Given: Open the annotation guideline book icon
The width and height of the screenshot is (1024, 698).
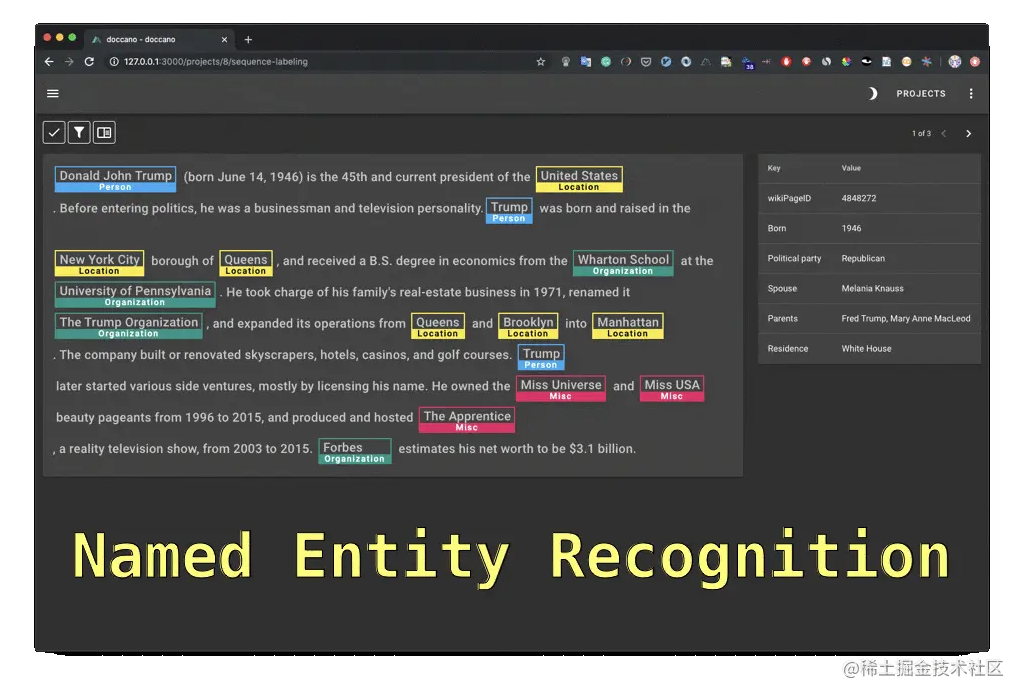Looking at the screenshot, I should pos(104,133).
